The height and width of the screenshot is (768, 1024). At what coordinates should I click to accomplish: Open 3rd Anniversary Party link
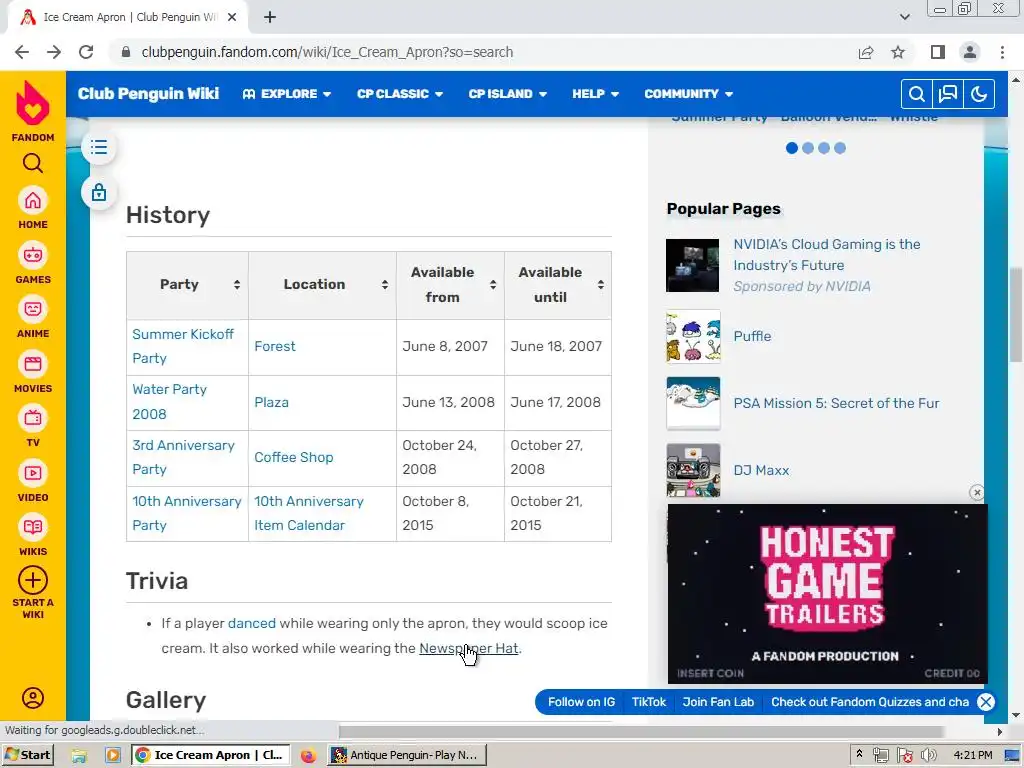tap(183, 457)
